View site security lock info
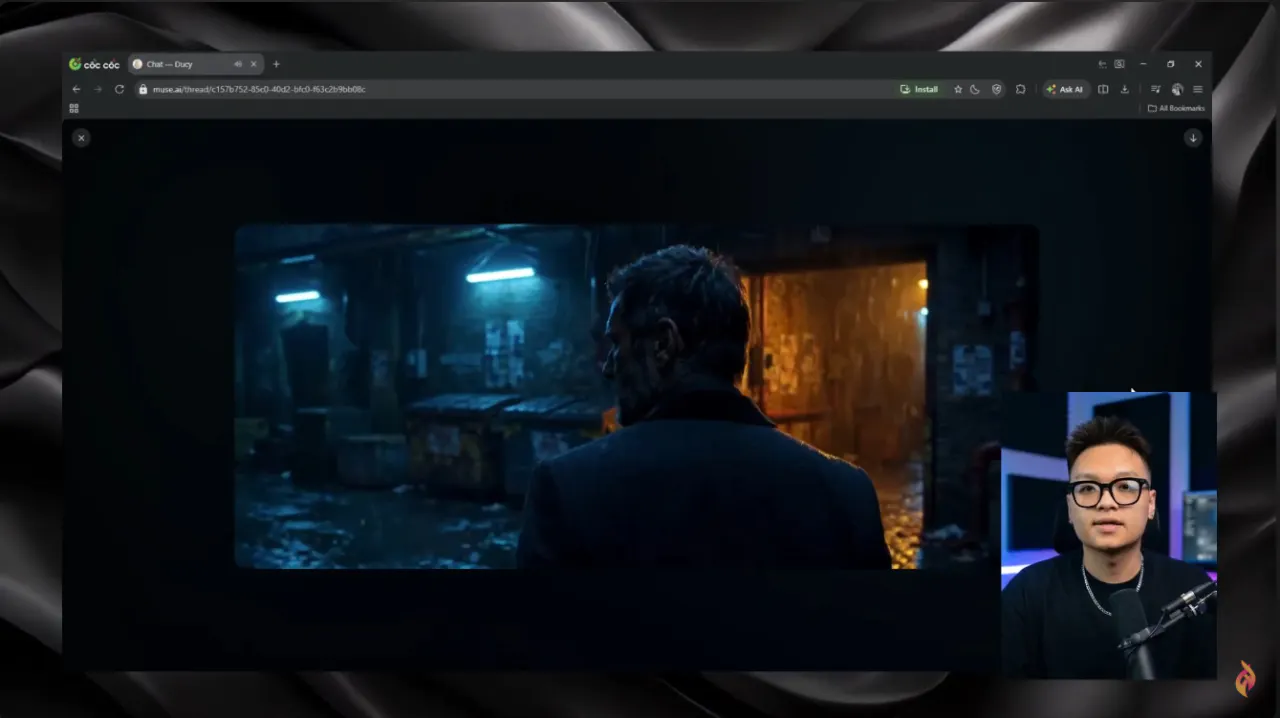 coord(143,89)
